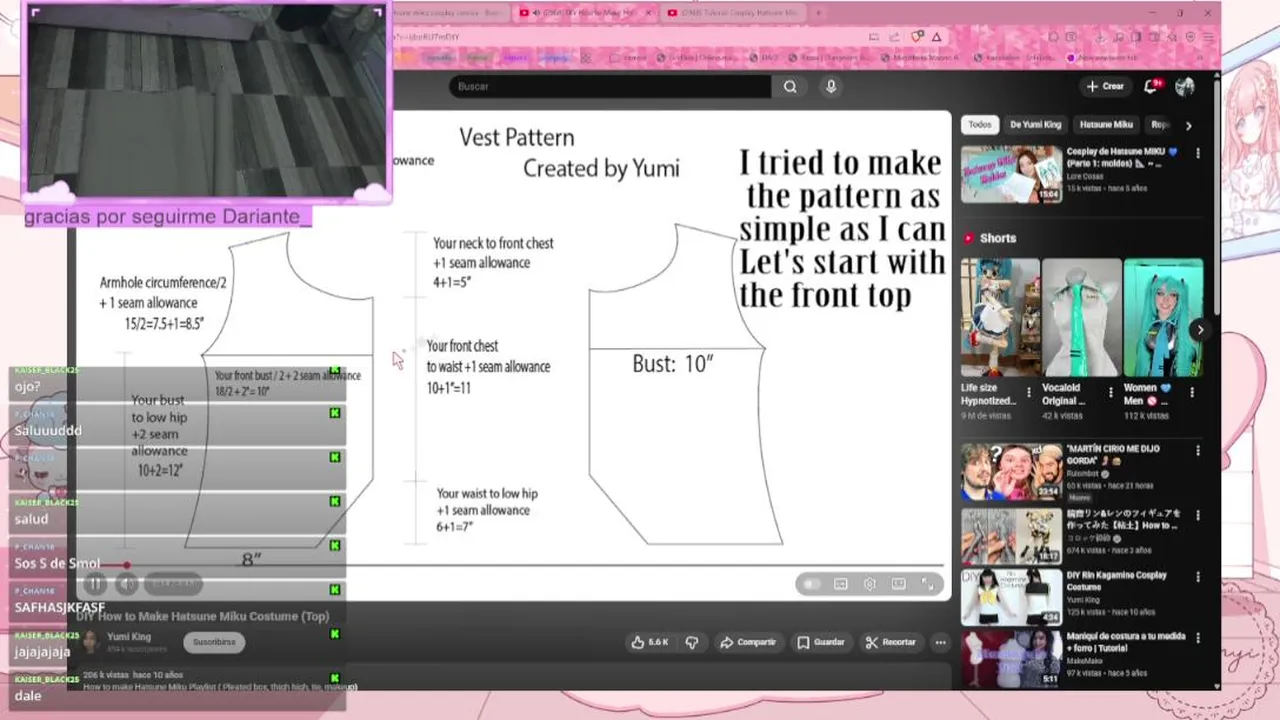Open the YouTube notifications bell
1280x720 pixels.
[x=1151, y=87]
